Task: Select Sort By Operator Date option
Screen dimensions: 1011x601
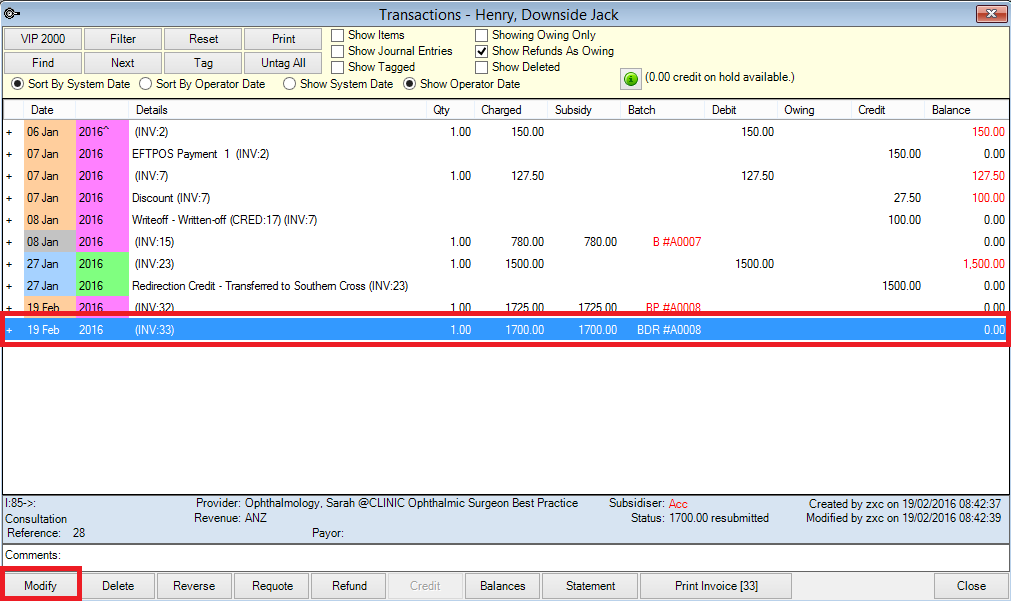Action: click(x=146, y=84)
